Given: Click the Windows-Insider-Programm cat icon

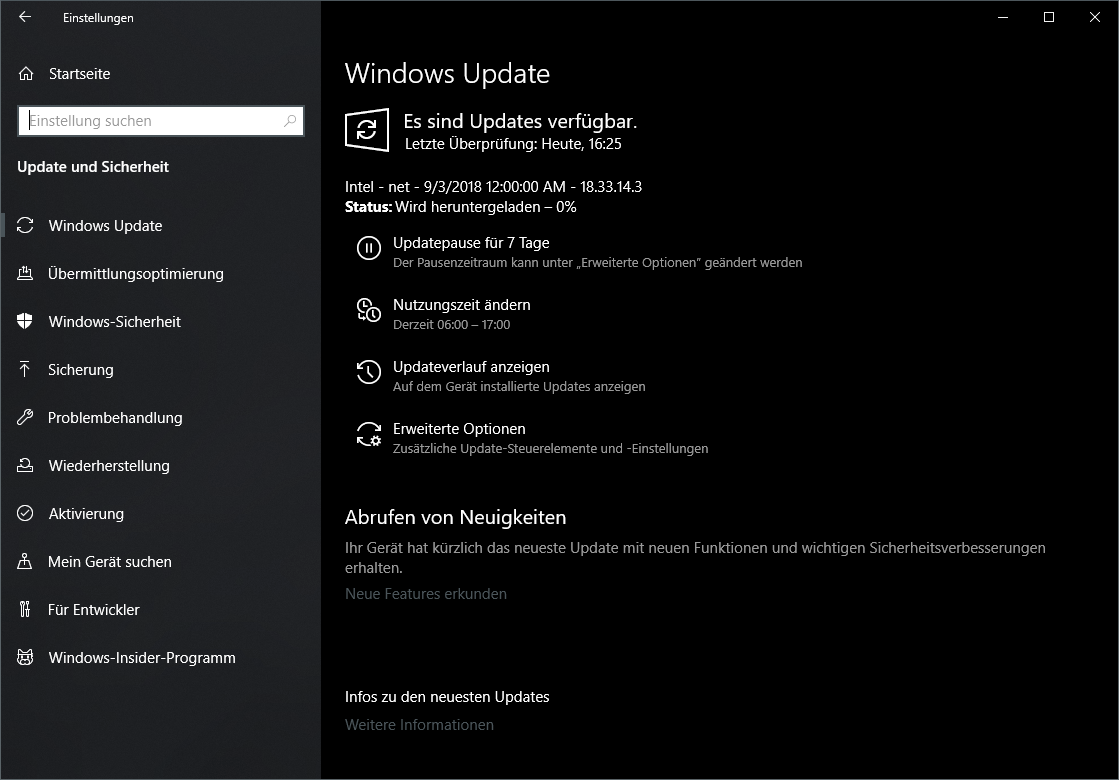Looking at the screenshot, I should click(x=25, y=657).
